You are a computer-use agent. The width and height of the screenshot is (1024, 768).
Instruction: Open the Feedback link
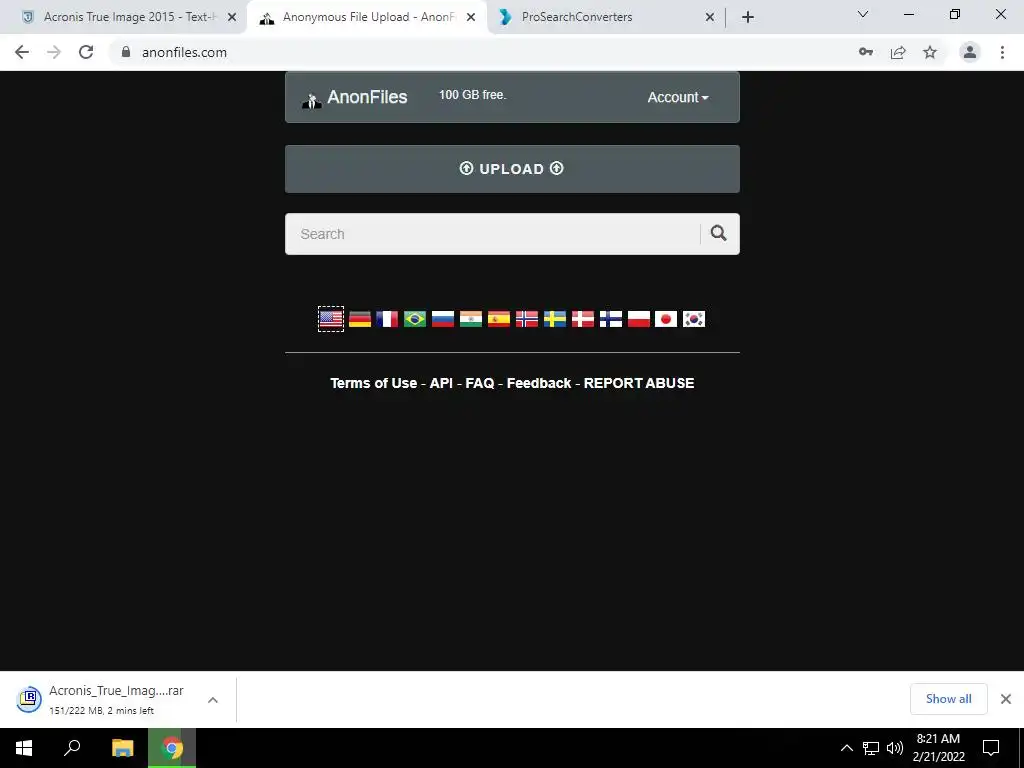tap(539, 383)
